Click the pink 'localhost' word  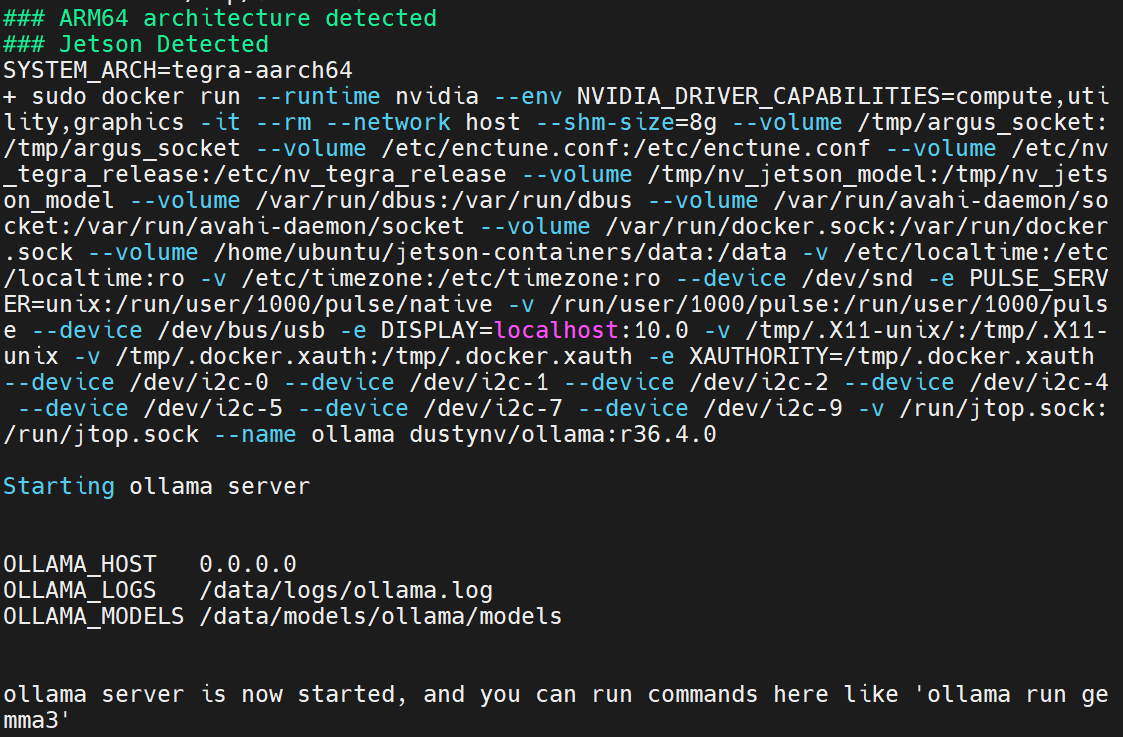coord(556,331)
